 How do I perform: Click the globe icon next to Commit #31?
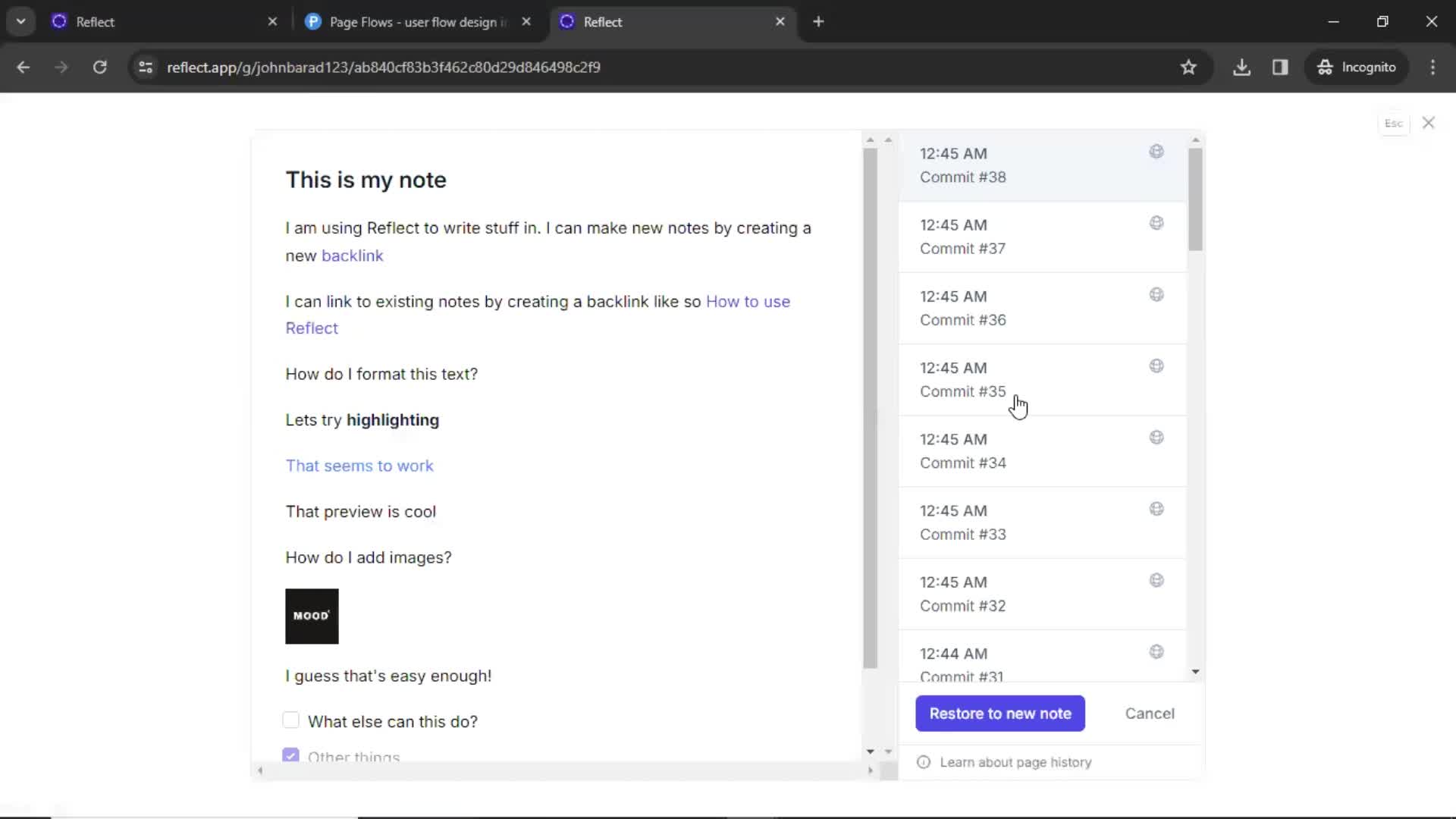click(1156, 652)
